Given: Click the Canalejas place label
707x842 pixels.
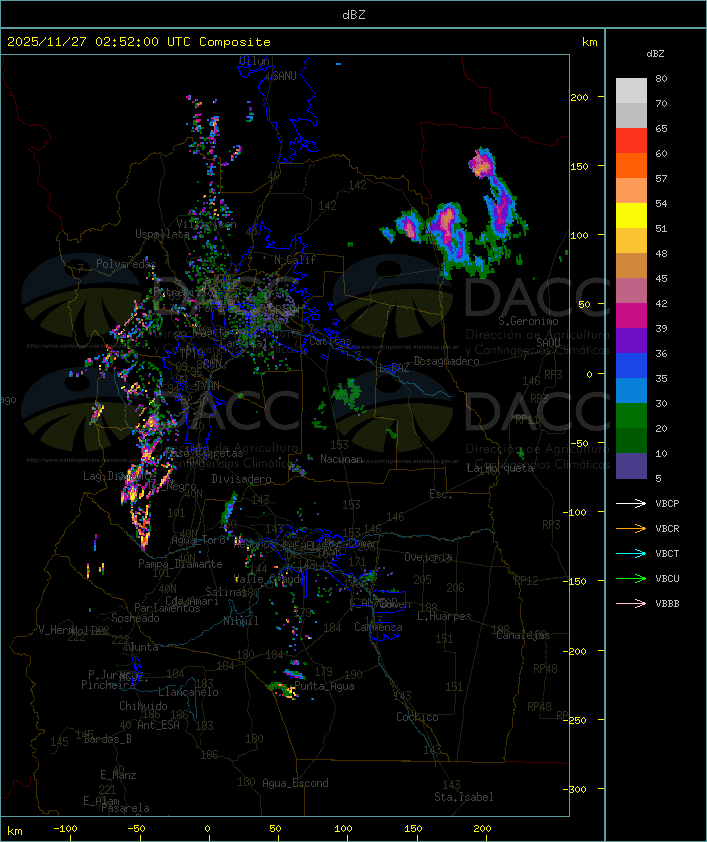Looking at the screenshot, I should tap(523, 636).
